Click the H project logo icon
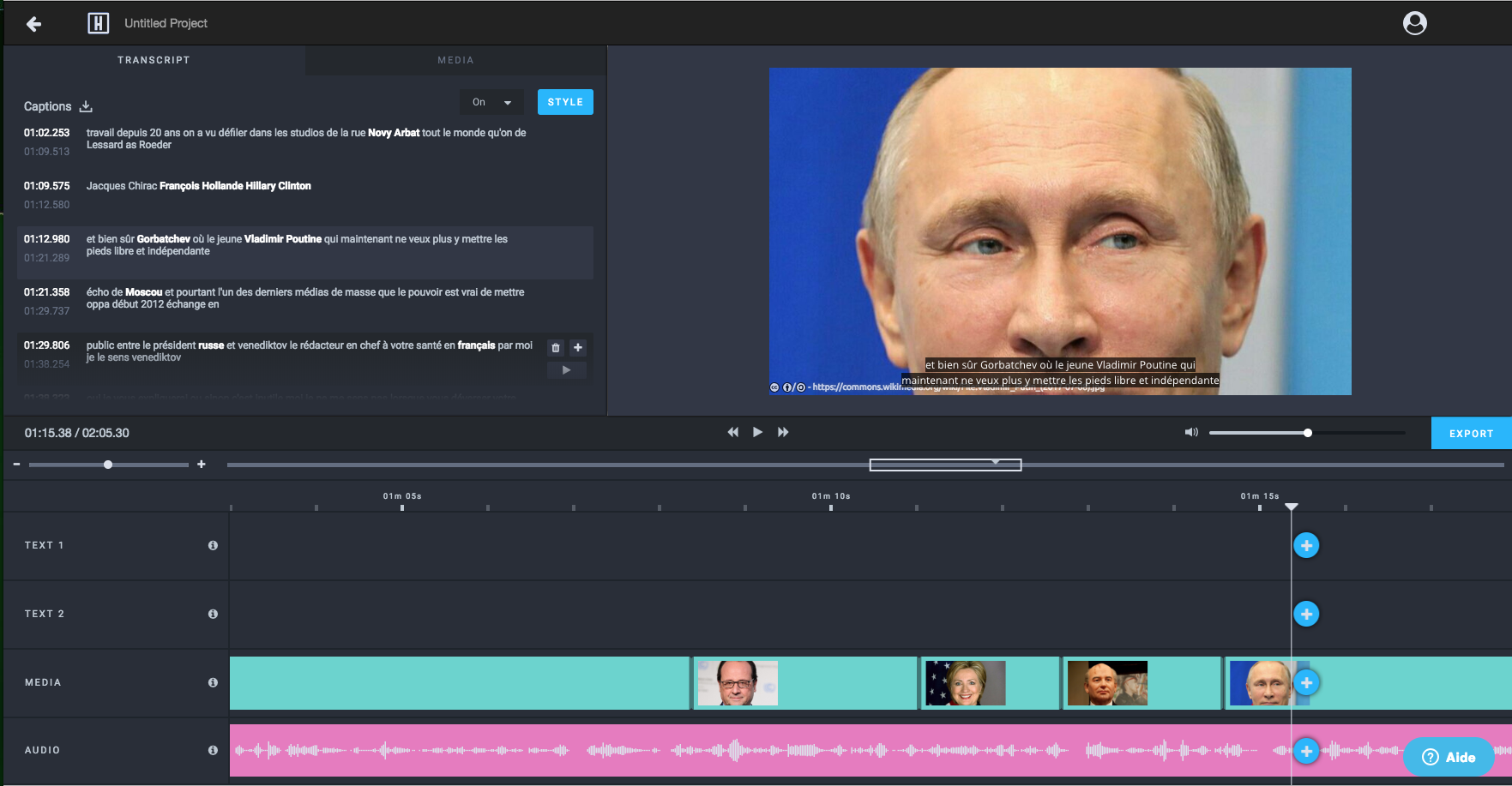This screenshot has width=1512, height=786. click(99, 23)
